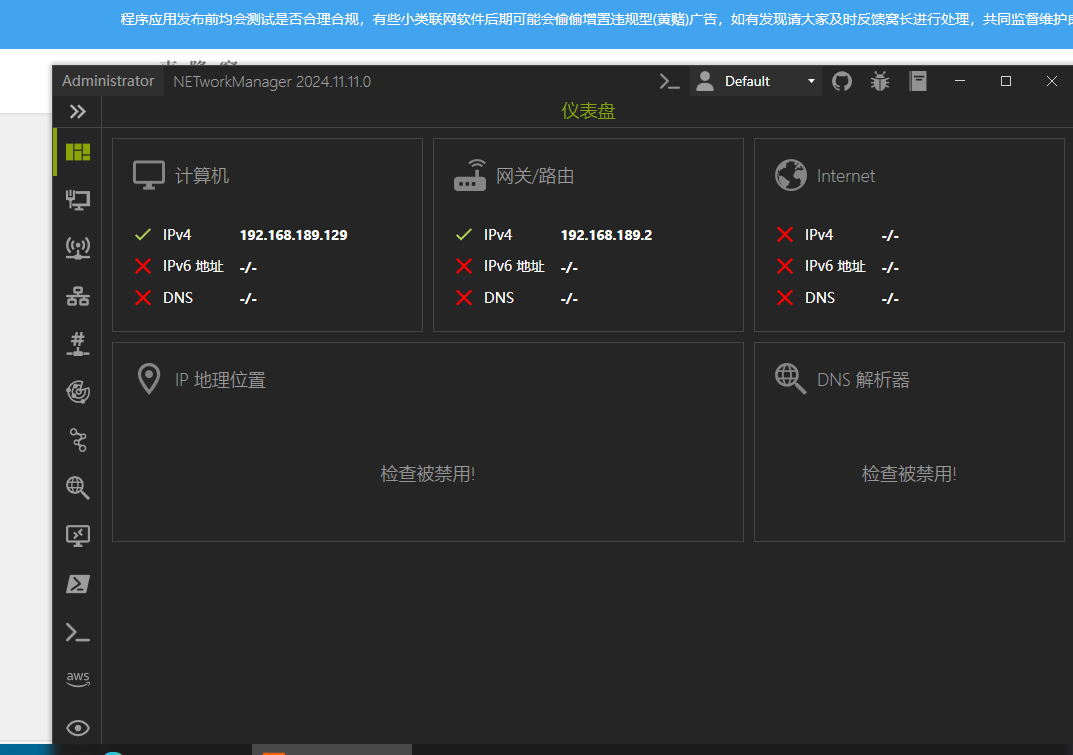Viewport: 1073px width, 755px height.
Task: Click the green check beside computer IPv4
Action: click(x=143, y=235)
